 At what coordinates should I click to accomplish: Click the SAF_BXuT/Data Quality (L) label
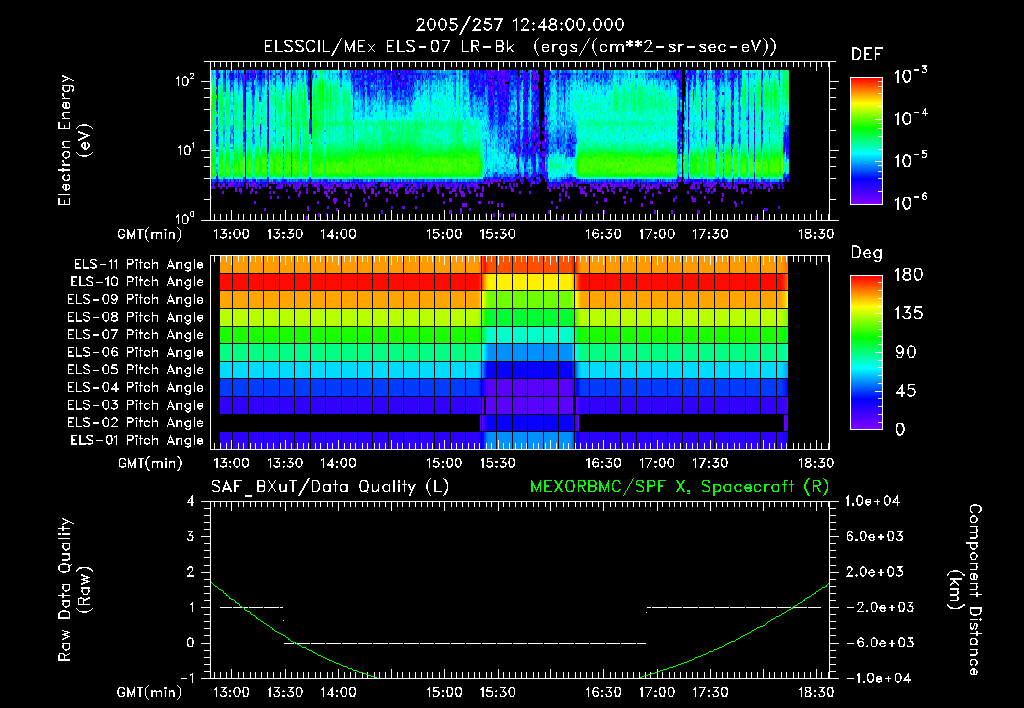330,487
